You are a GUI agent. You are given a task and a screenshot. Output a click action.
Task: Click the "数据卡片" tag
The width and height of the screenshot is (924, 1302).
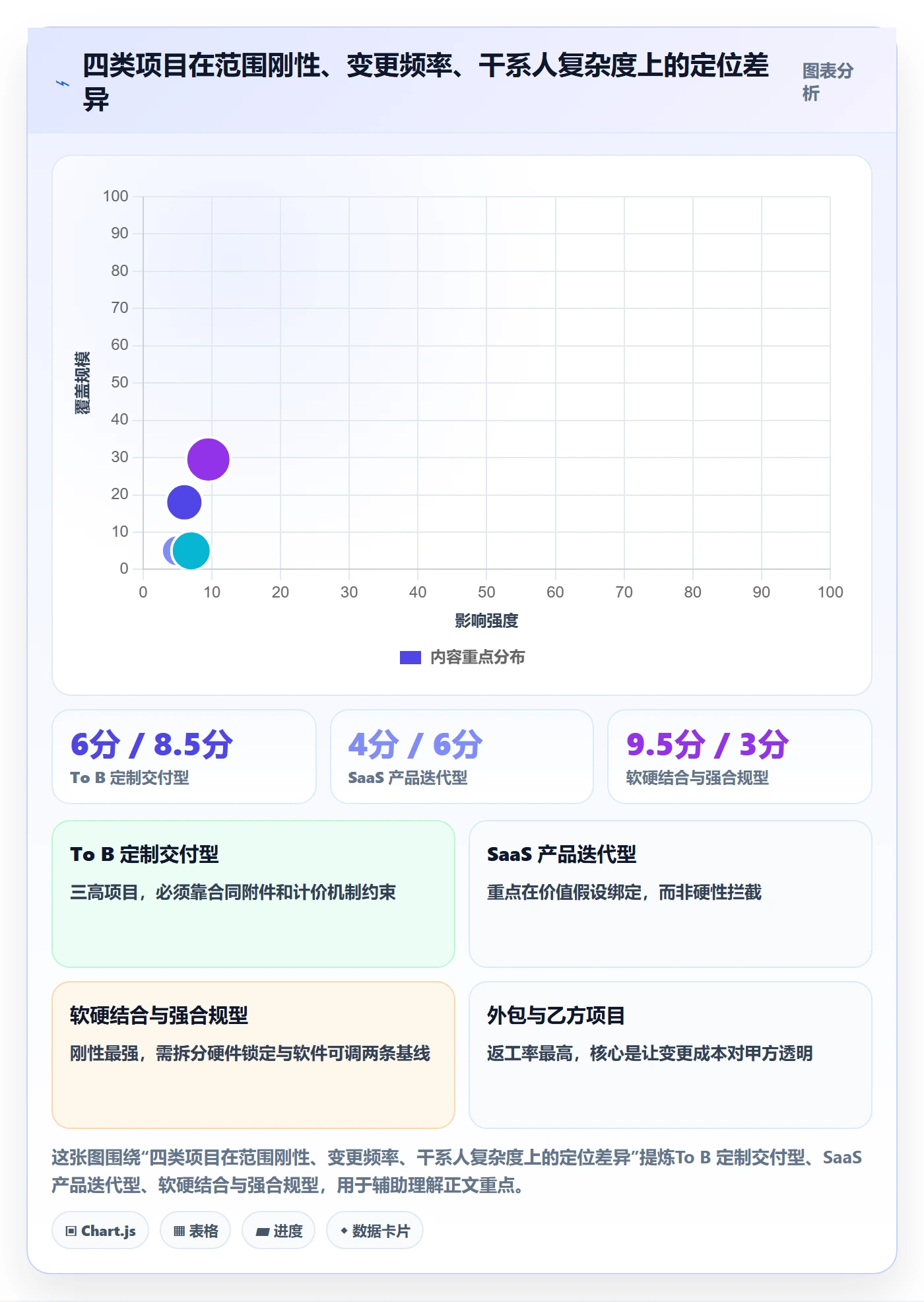[375, 1231]
